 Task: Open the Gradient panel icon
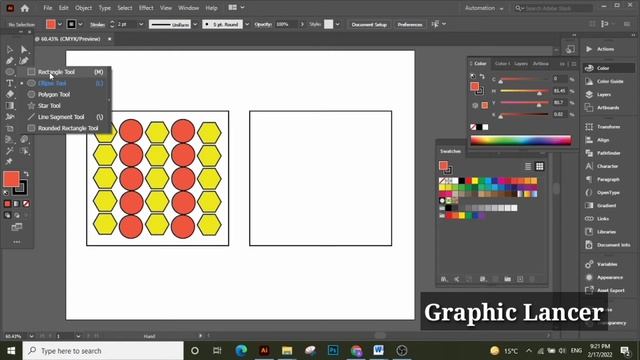click(589, 205)
